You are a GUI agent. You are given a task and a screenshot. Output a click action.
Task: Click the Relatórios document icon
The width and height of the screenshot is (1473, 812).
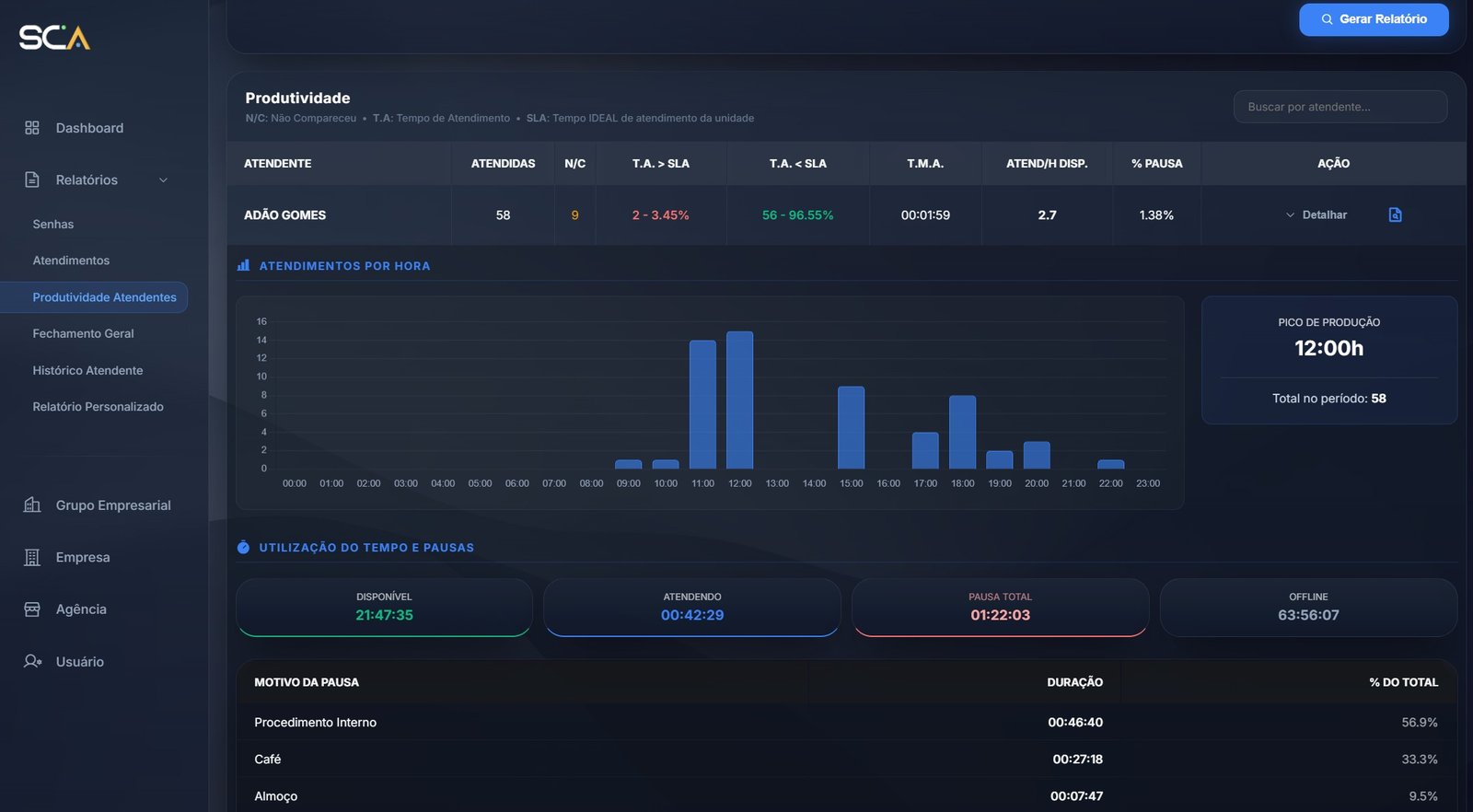click(32, 180)
